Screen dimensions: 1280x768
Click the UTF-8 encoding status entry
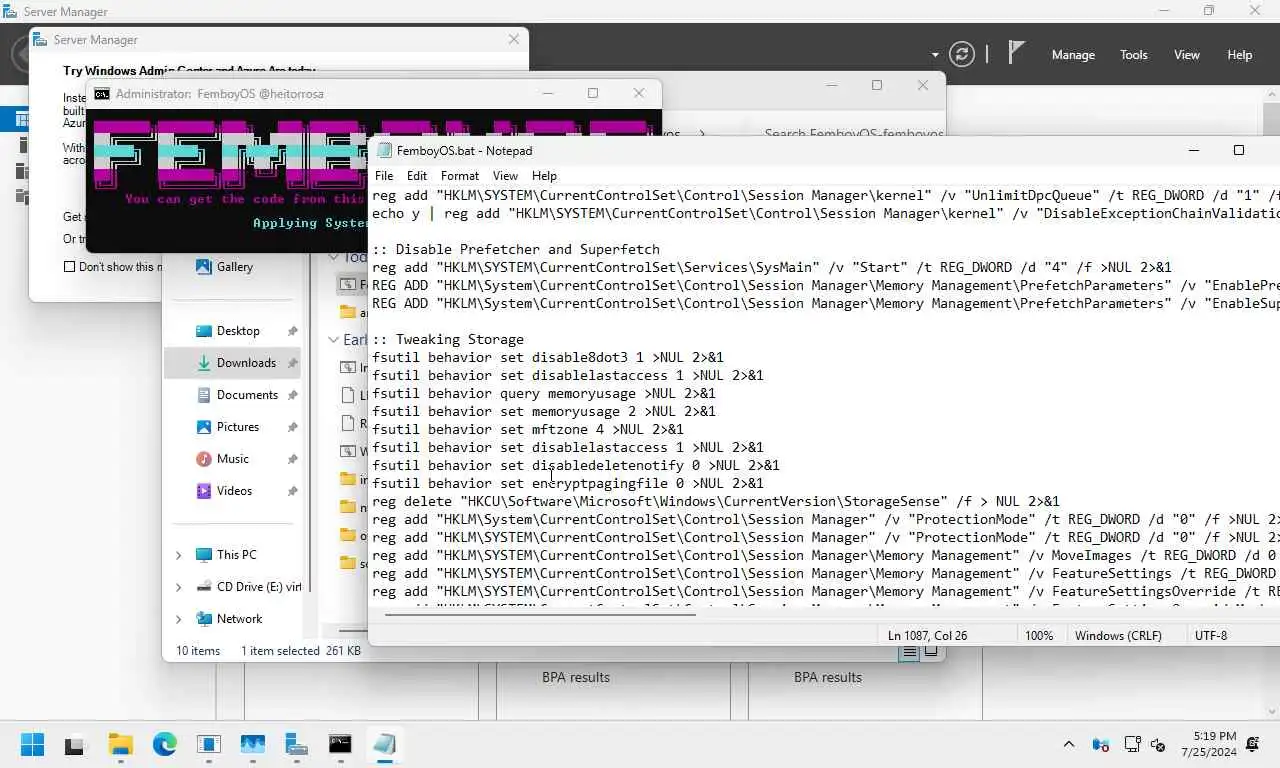1211,635
